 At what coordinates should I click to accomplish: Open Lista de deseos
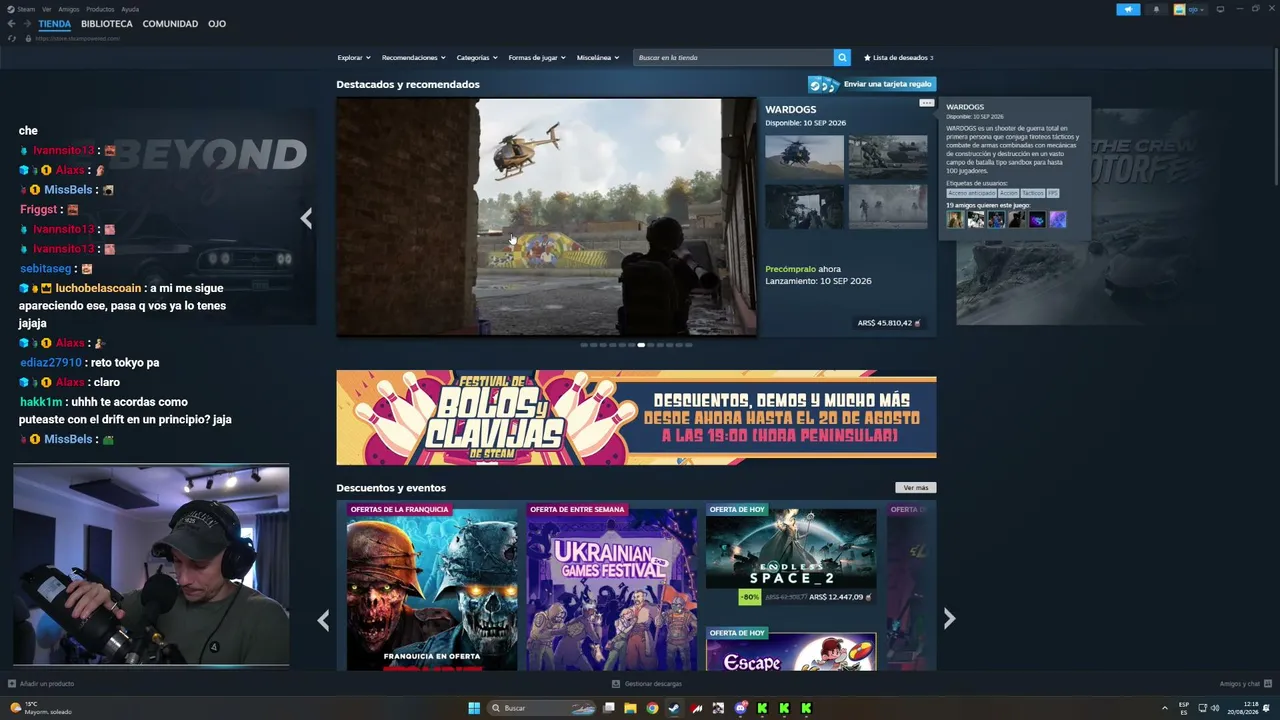coord(899,58)
